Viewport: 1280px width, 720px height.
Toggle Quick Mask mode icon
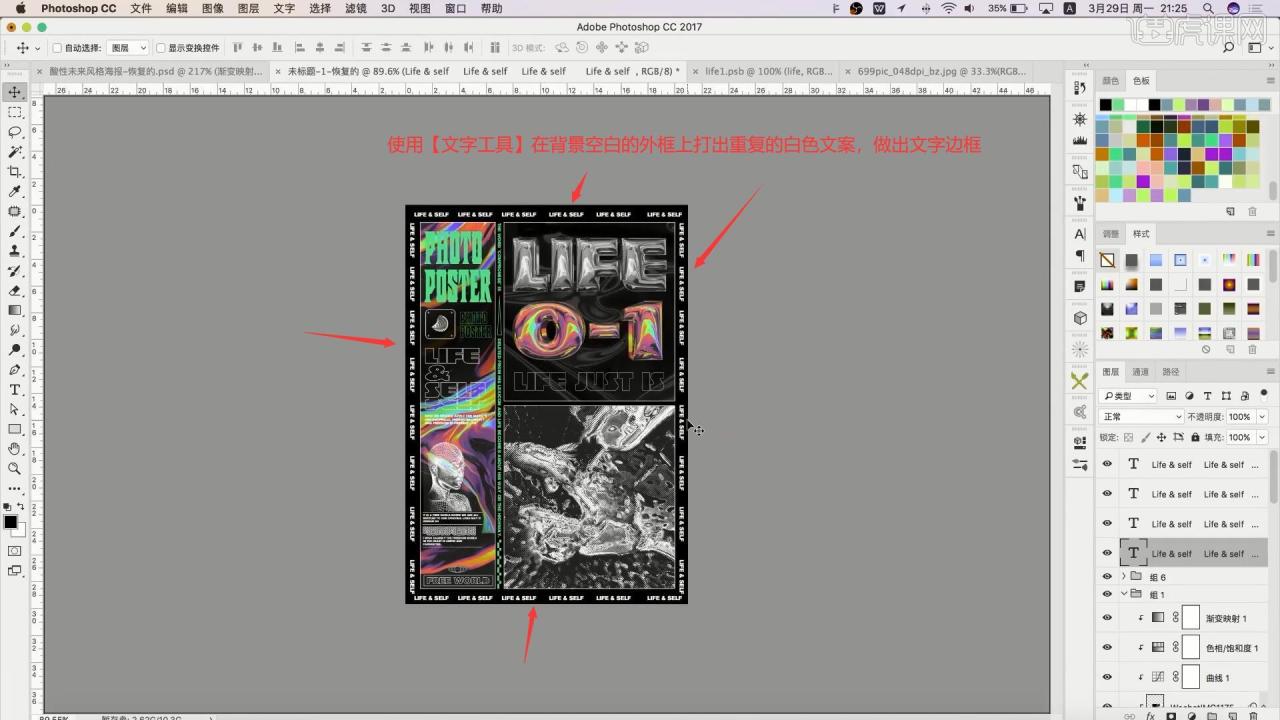pyautogui.click(x=15, y=551)
